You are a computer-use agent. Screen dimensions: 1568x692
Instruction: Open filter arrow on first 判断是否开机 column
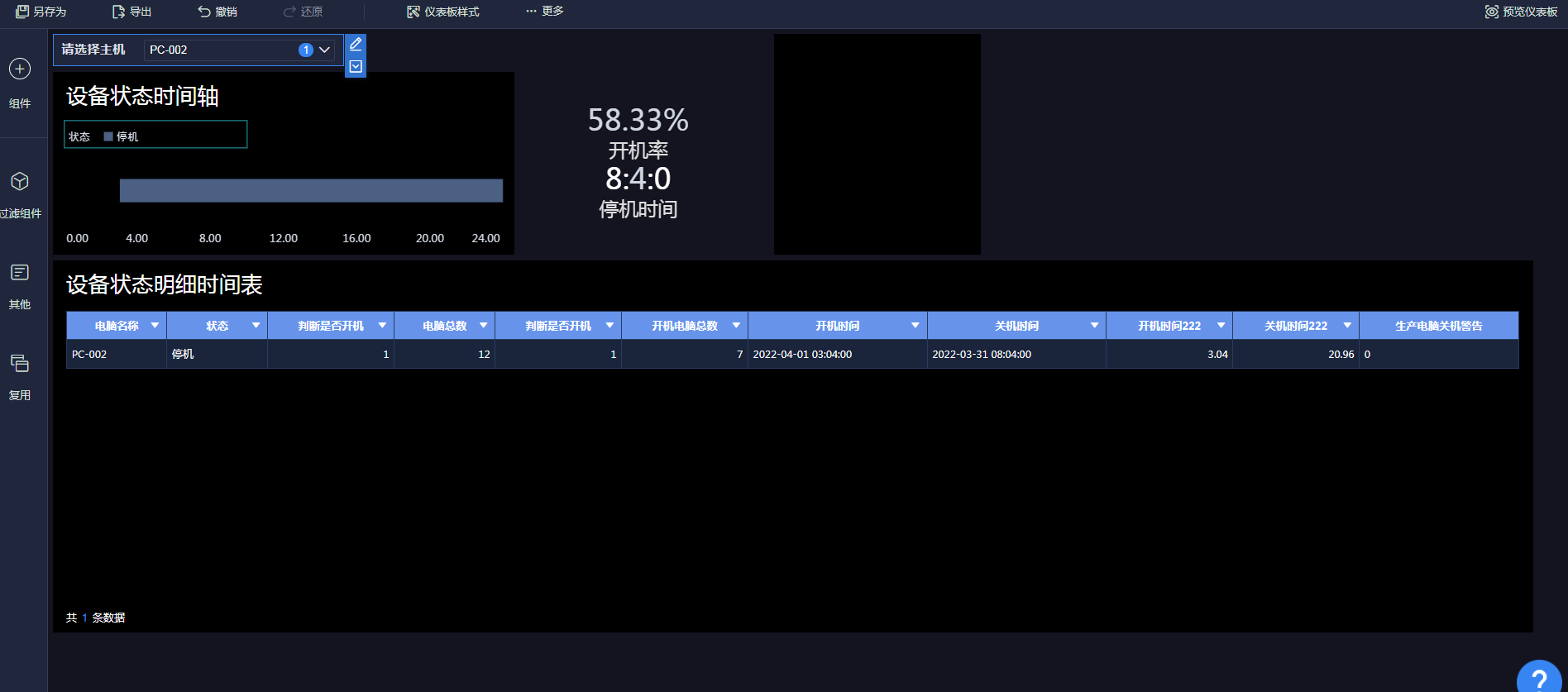coord(382,326)
